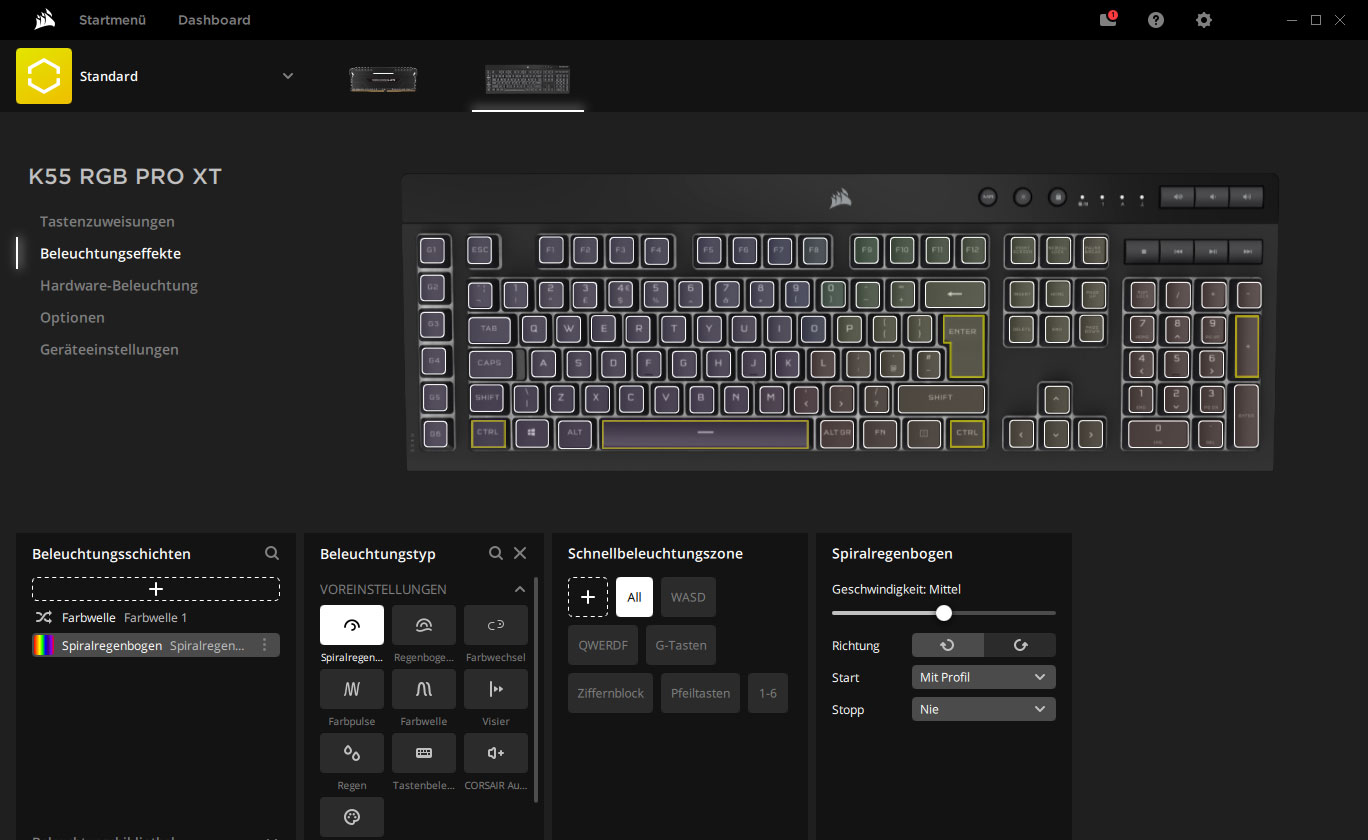The image size is (1368, 840).
Task: Pick the Farbpulse lighting effect
Action: coord(352,689)
